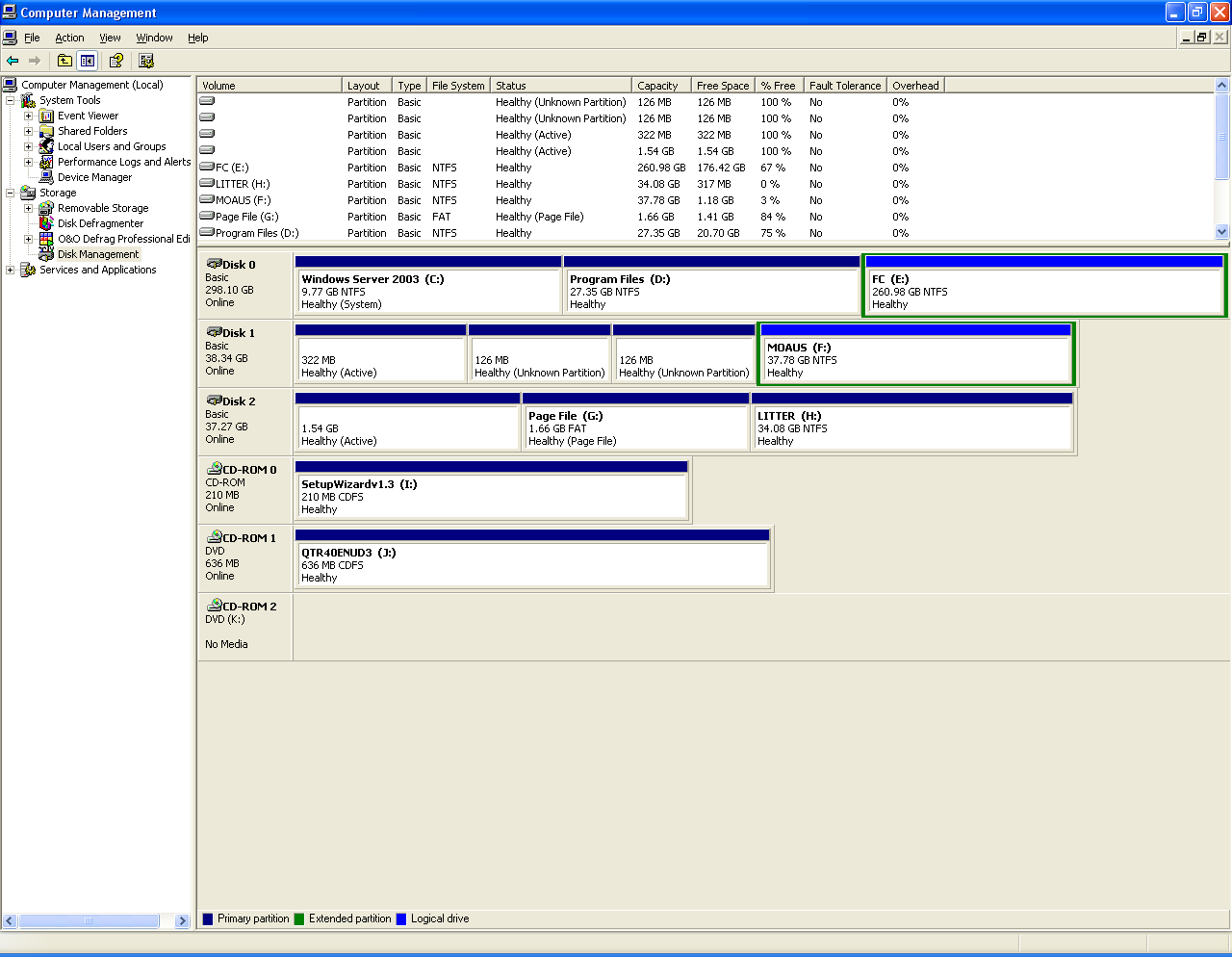Screen dimensions: 1232x957
Task: Open Device Manager in the console tree
Action: click(94, 177)
